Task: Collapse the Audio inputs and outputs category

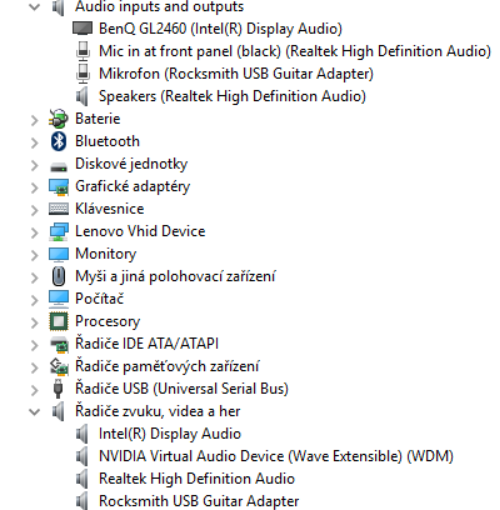Action: click(x=34, y=6)
